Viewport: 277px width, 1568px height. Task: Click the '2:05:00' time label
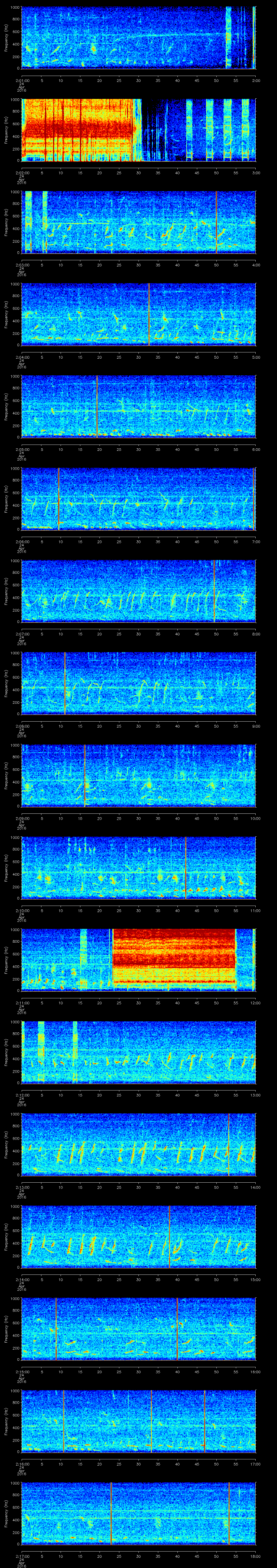coord(22,449)
